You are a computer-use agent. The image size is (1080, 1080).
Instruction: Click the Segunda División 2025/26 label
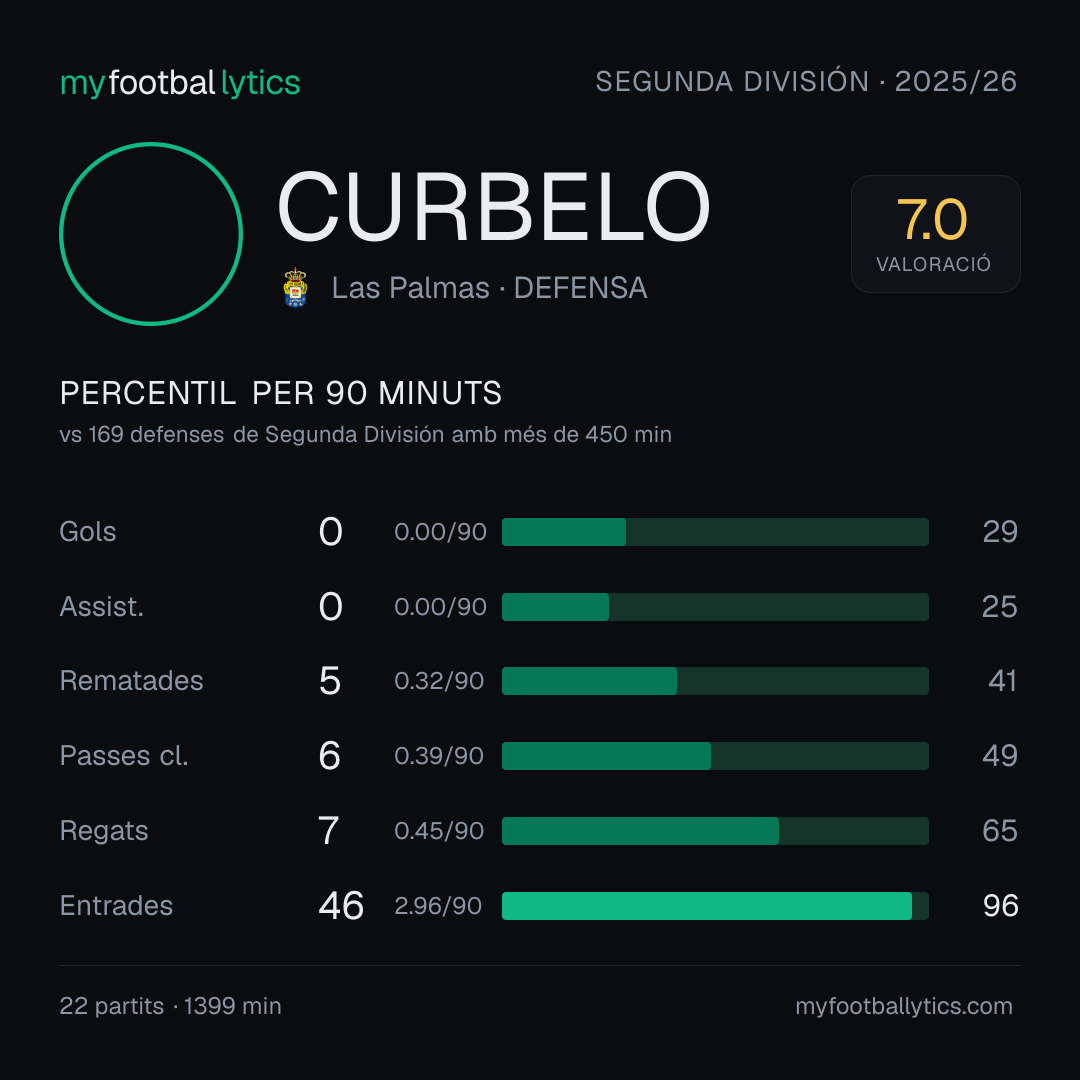pyautogui.click(x=806, y=82)
